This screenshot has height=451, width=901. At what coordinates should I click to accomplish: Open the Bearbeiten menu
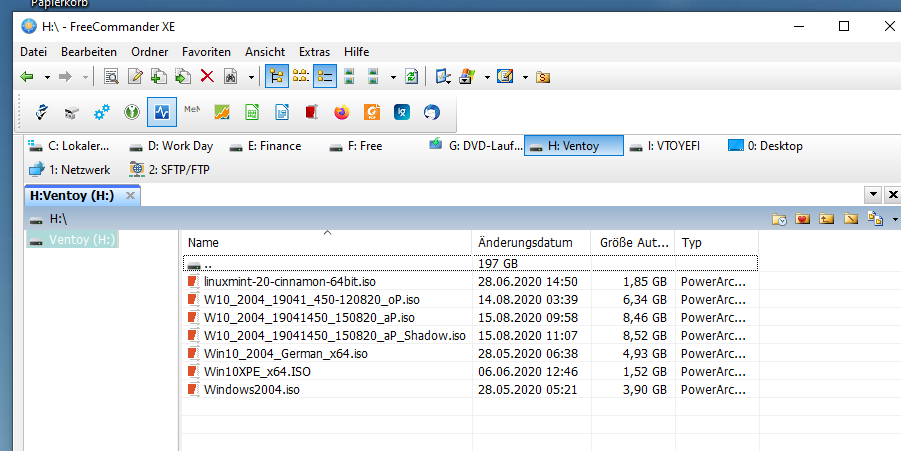point(89,52)
